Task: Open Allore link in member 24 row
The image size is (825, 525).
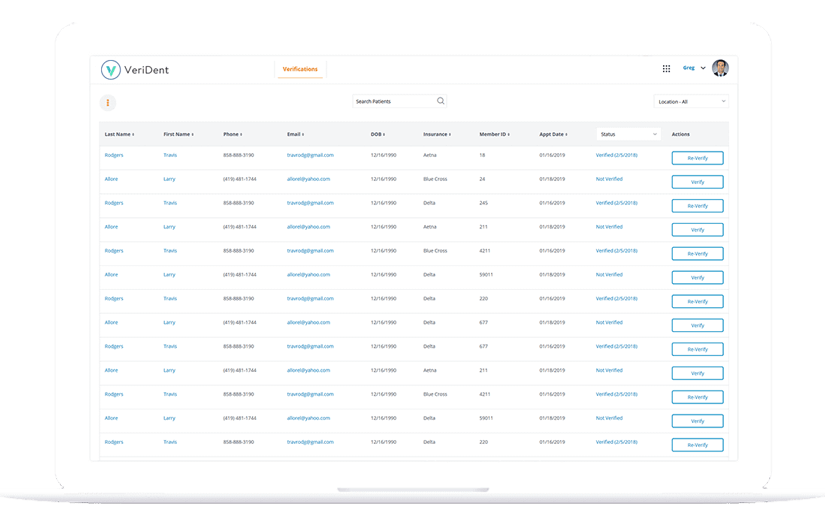Action: pyautogui.click(x=111, y=179)
